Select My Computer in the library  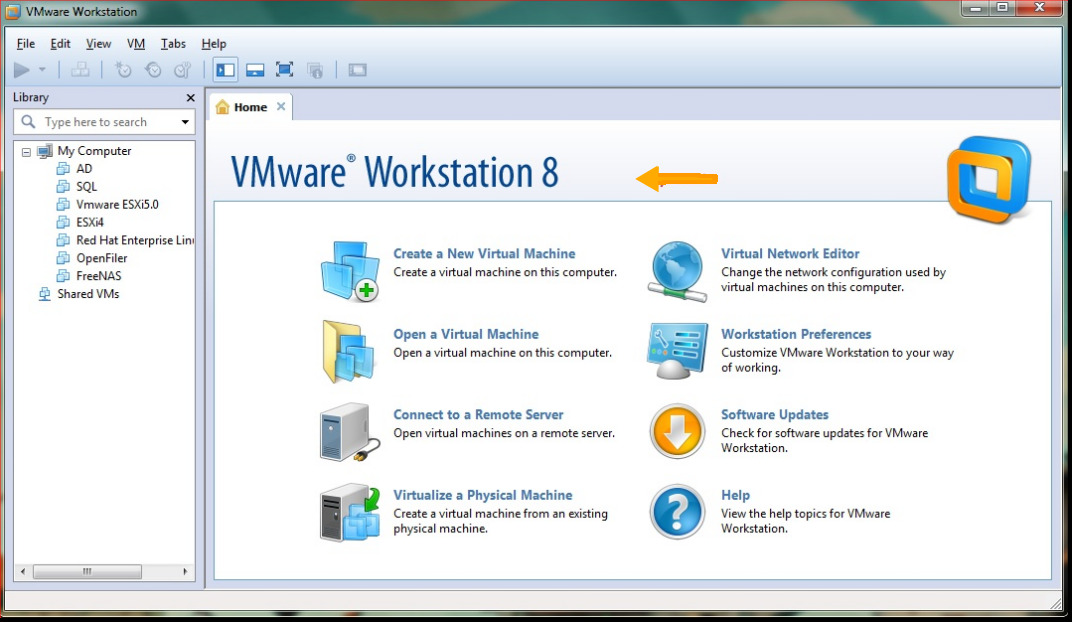click(94, 151)
